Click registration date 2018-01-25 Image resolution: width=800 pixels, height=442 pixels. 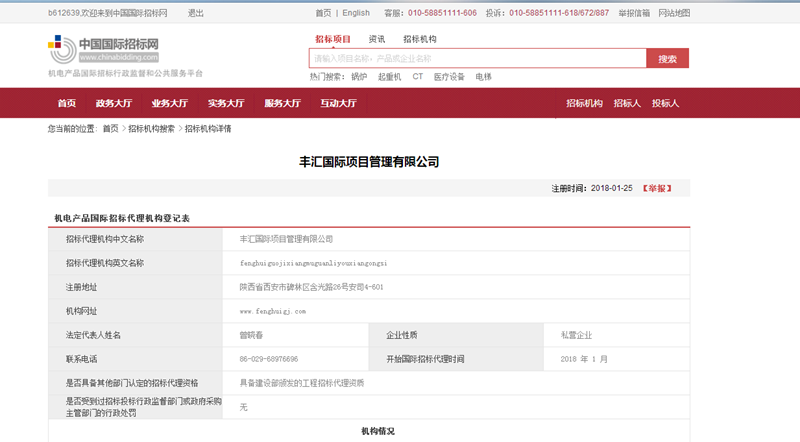(x=612, y=188)
